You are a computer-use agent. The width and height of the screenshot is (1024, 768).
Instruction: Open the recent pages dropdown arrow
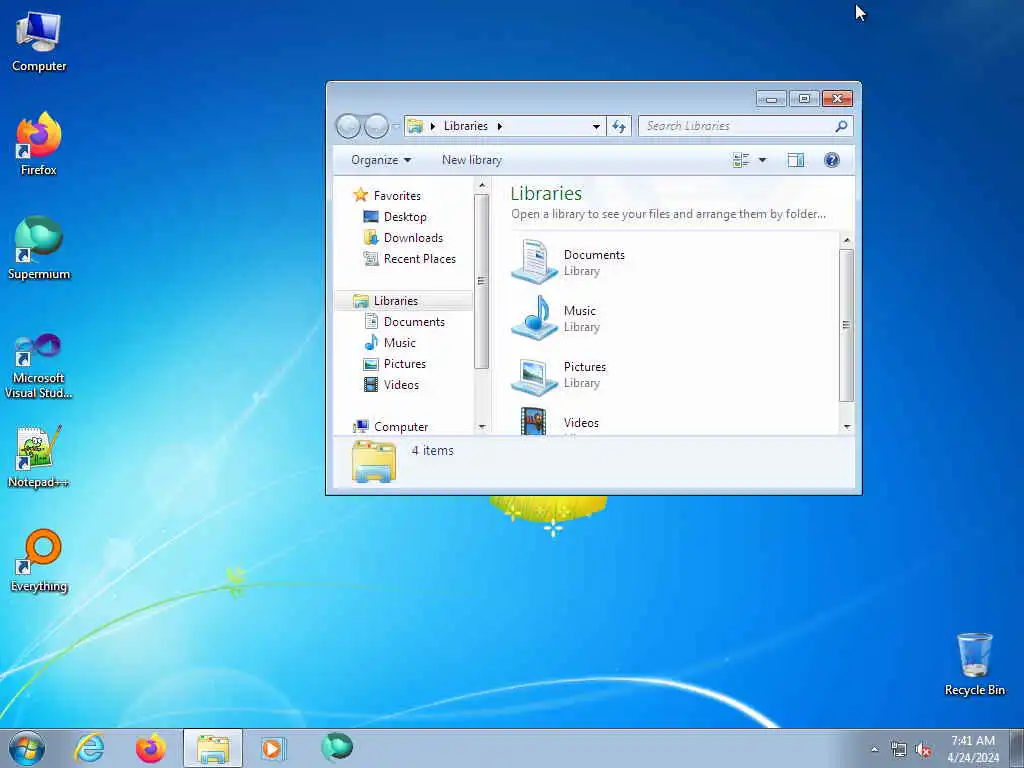pos(395,126)
